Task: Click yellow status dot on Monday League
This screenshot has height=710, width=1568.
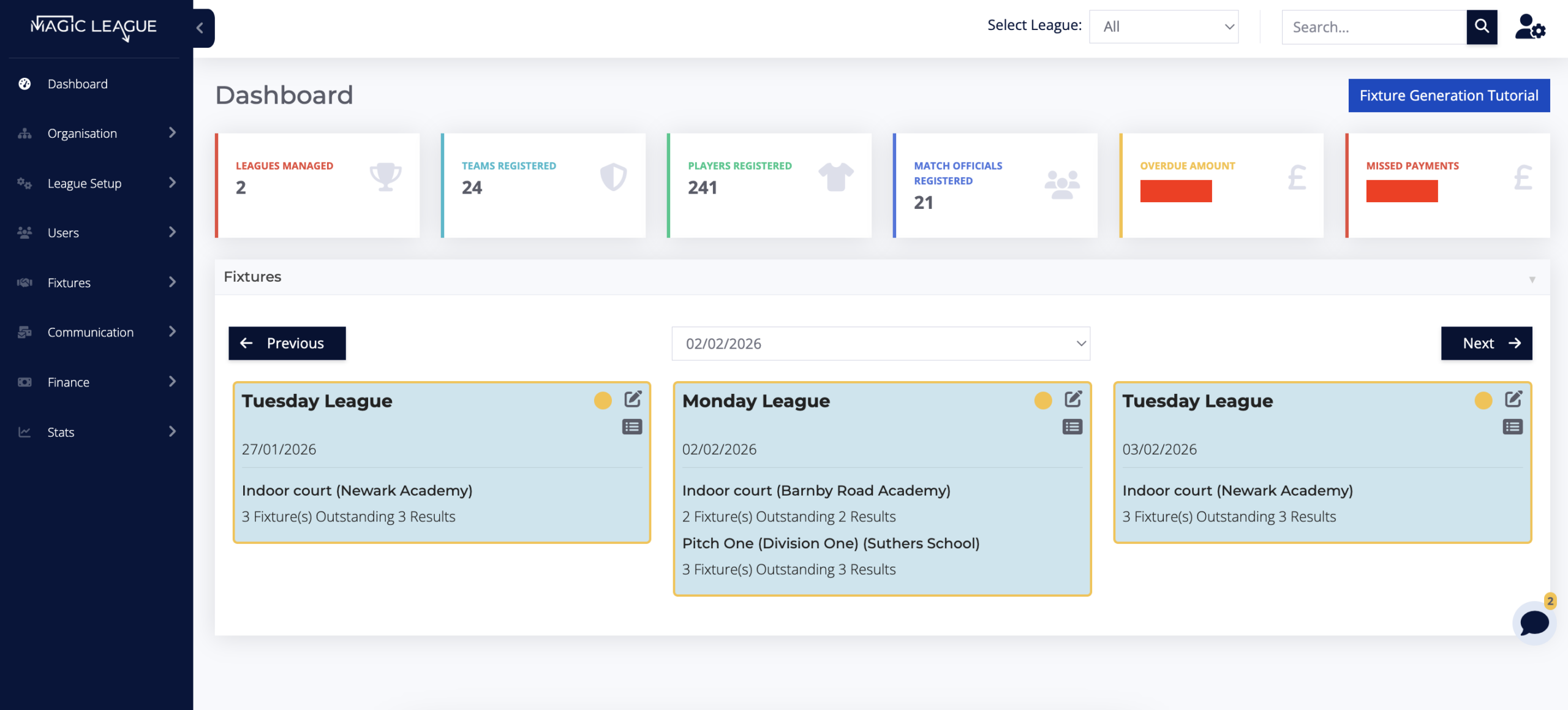Action: point(1042,401)
